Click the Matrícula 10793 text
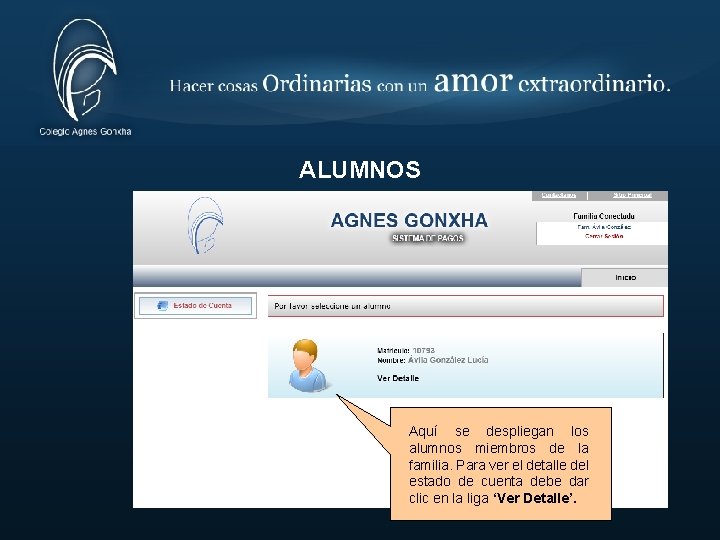This screenshot has height=540, width=720. [405, 350]
